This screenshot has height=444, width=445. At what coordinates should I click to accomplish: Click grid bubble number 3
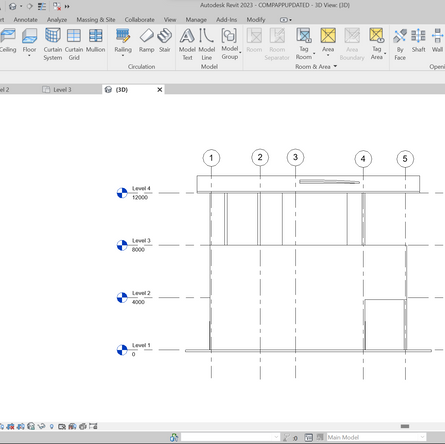[x=295, y=157]
